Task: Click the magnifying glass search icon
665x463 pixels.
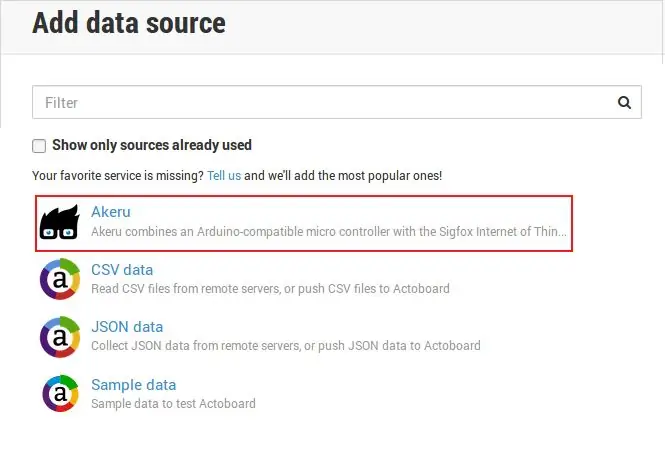Action: pos(624,103)
